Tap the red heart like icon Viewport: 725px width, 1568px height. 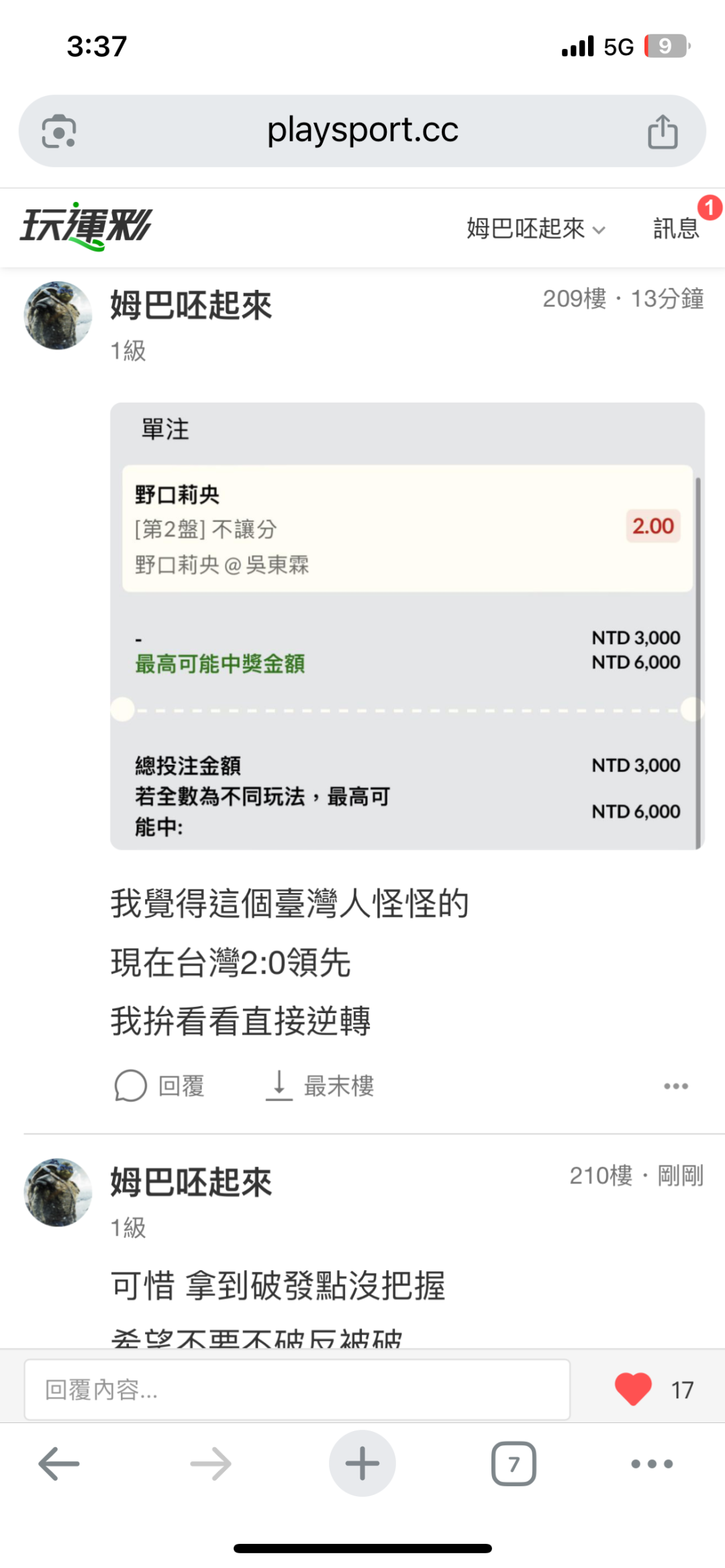coord(633,1389)
